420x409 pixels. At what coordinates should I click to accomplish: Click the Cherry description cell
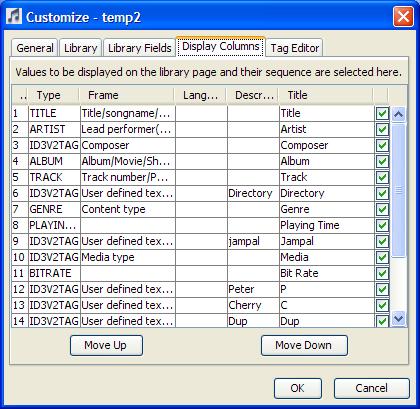pos(253,305)
